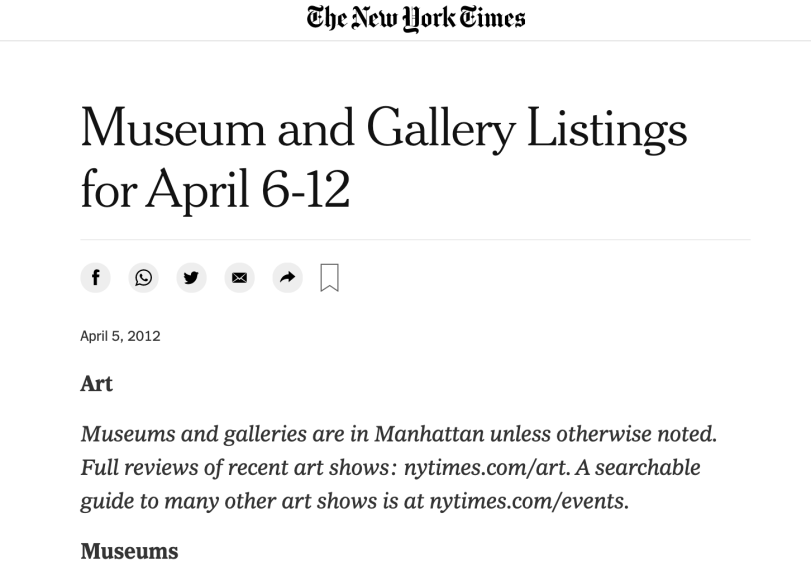Viewport: 811px width, 580px height.
Task: Share the article on Facebook
Action: (x=96, y=279)
